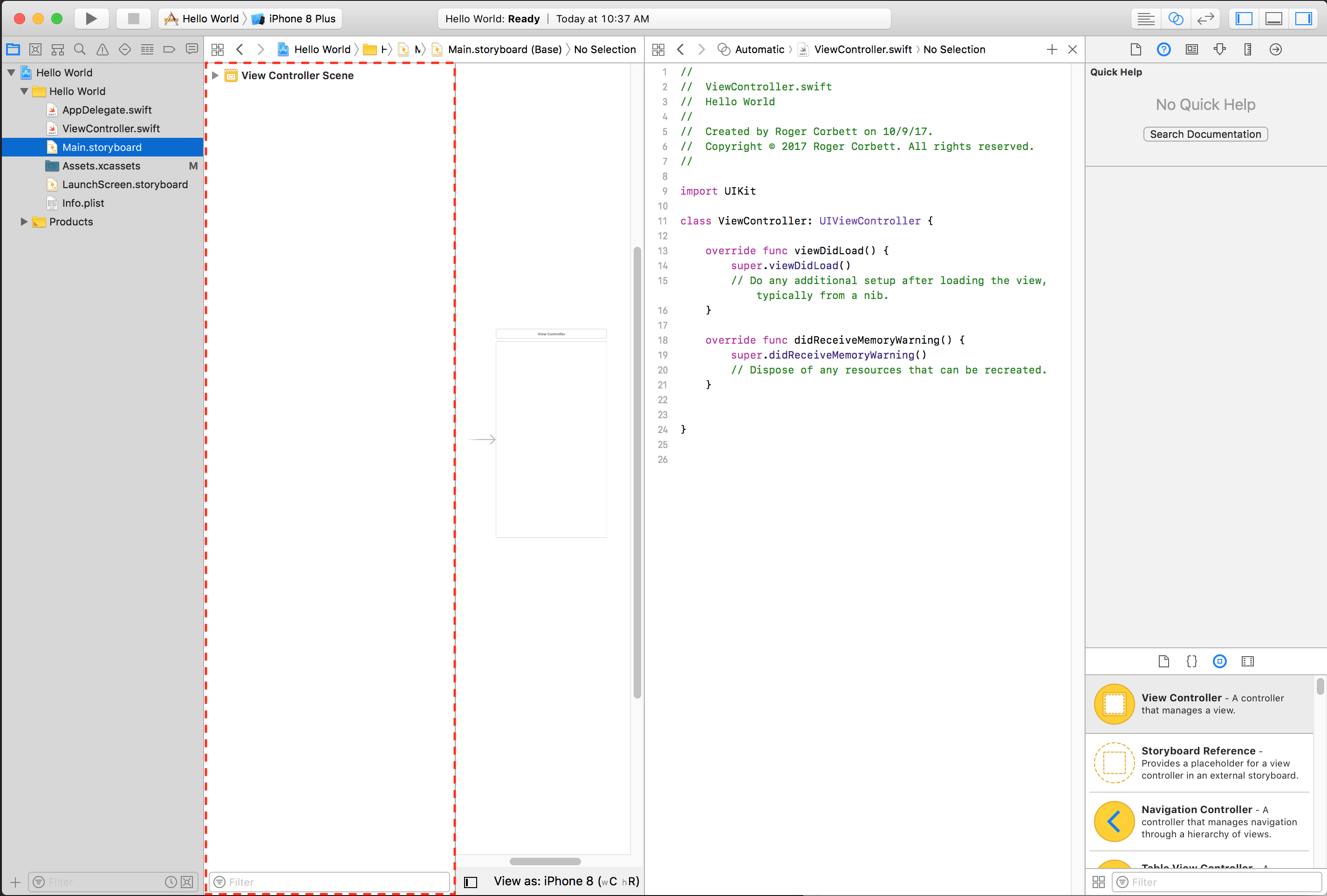Expand the Products folder
This screenshot has height=896, width=1327.
tap(24, 221)
